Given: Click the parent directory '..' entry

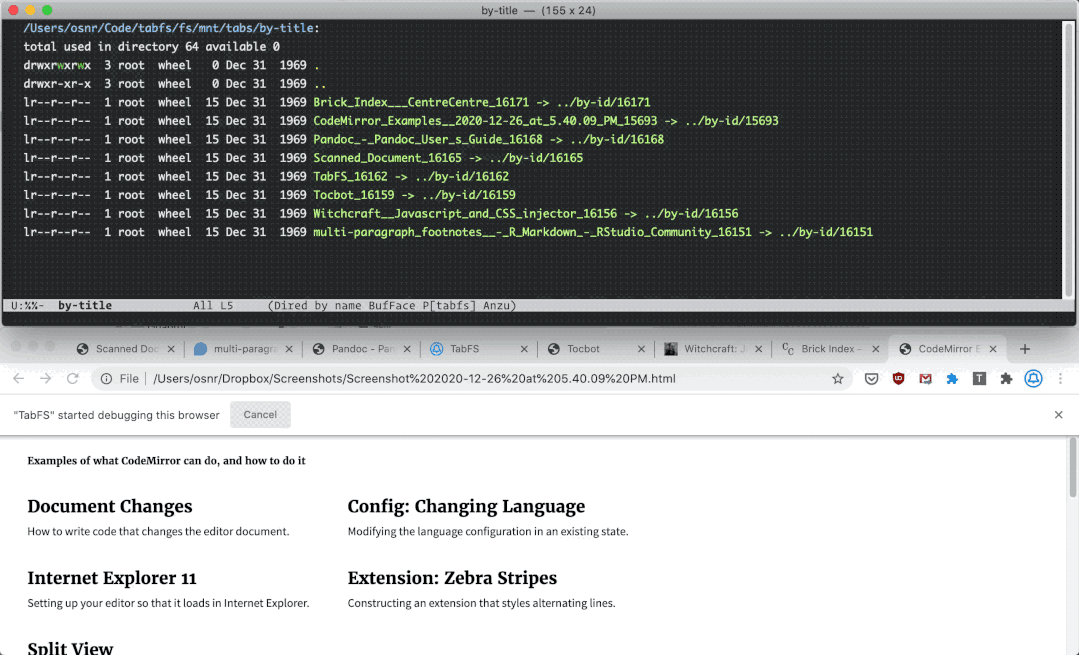Looking at the screenshot, I should [320, 83].
